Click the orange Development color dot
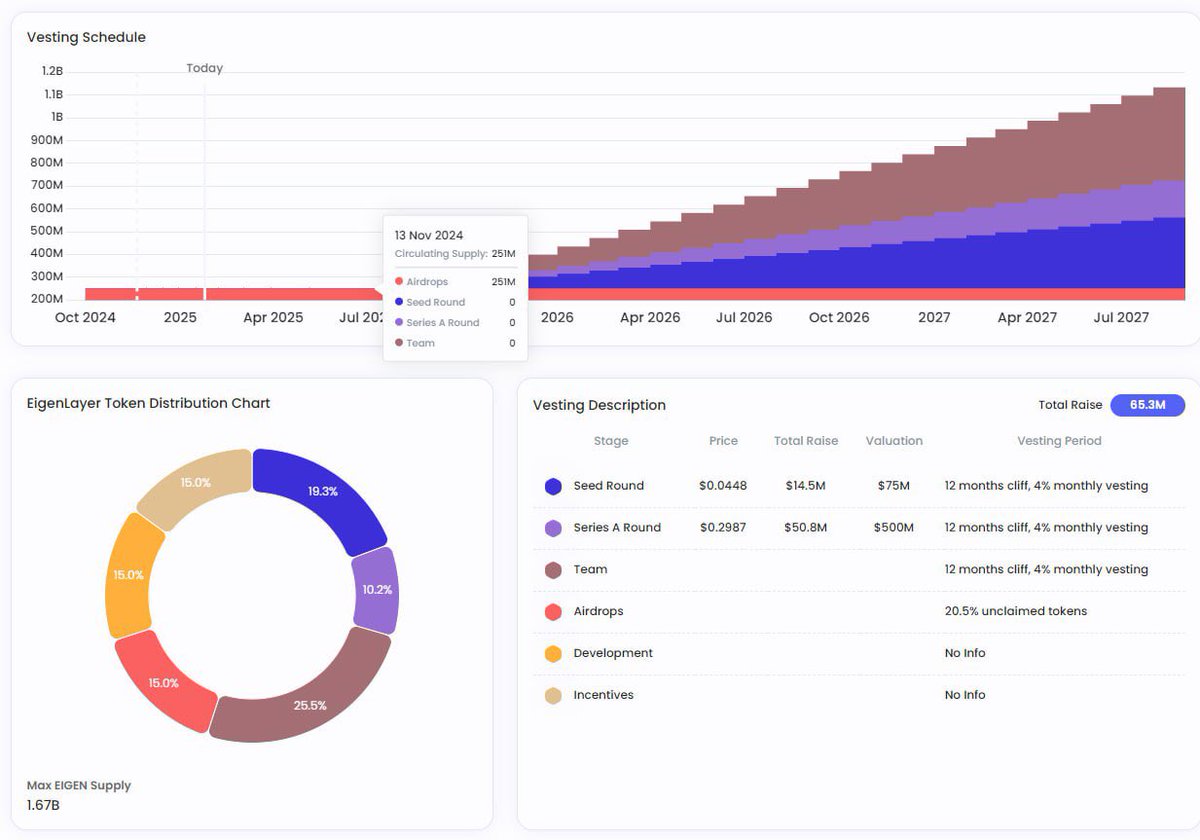Viewport: 1200px width, 840px height. click(x=553, y=654)
